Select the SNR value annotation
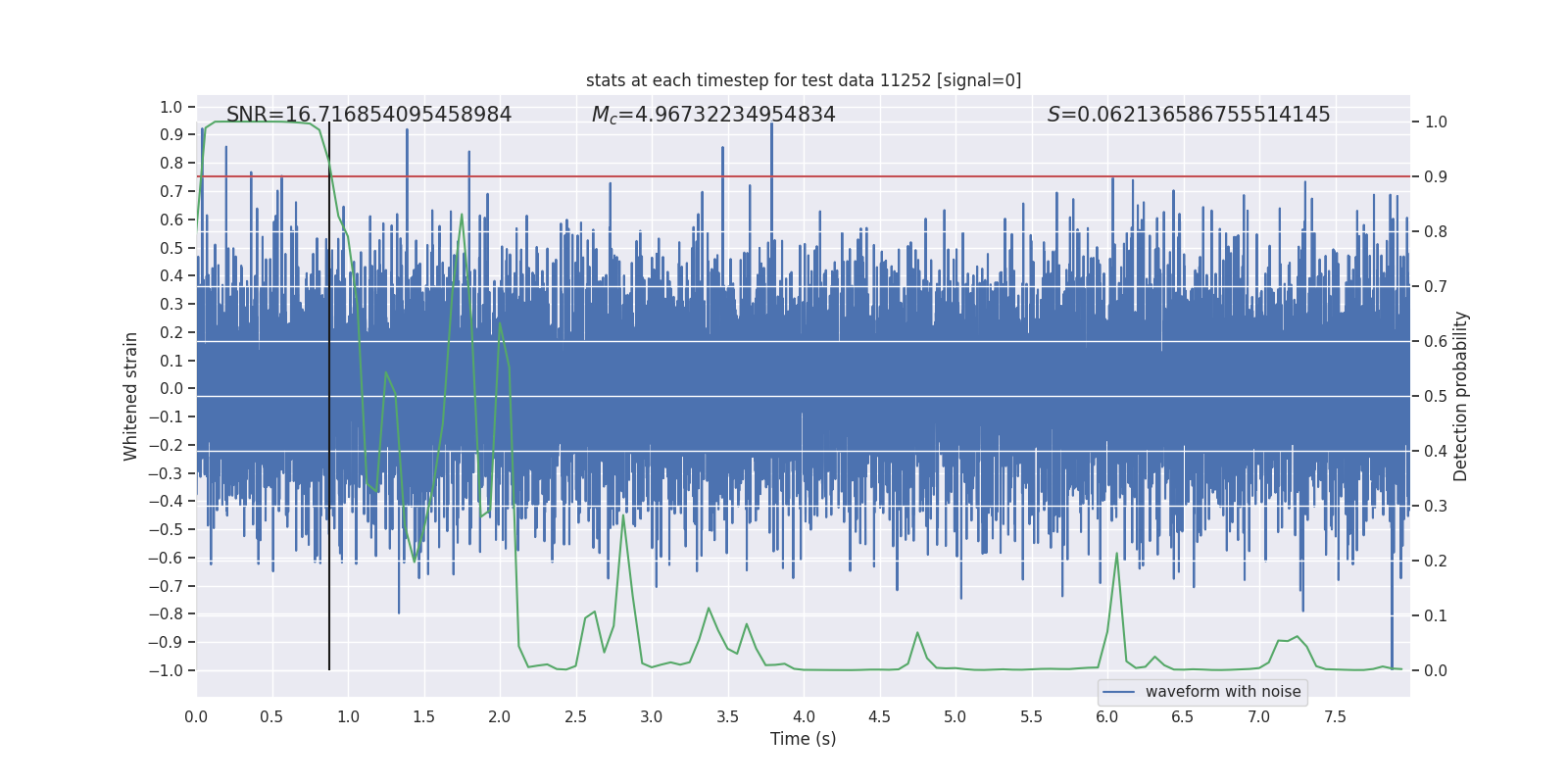 click(x=368, y=115)
